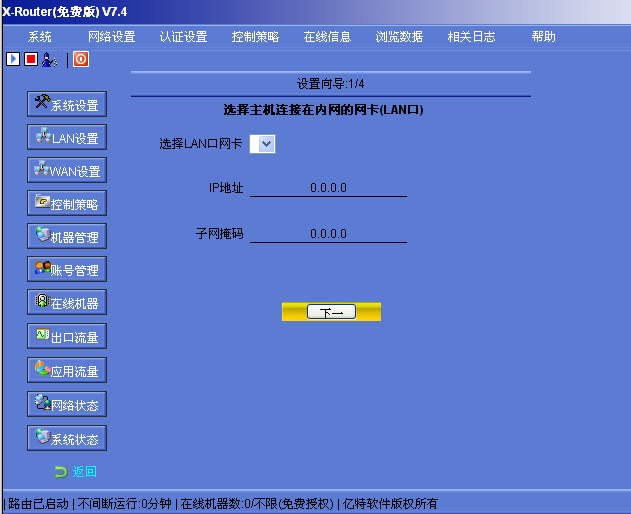Click the 在线机器数 status entry
The height and width of the screenshot is (514, 631).
tap(257, 504)
